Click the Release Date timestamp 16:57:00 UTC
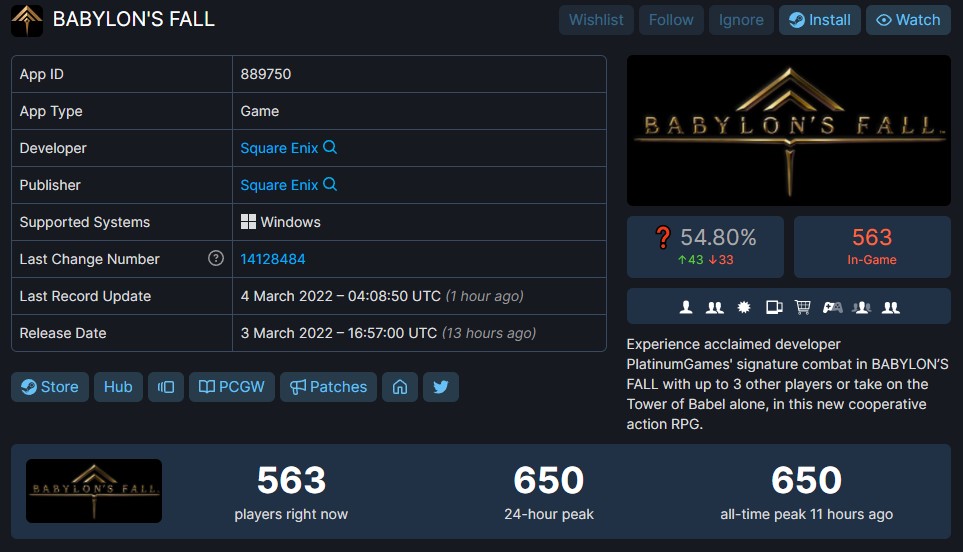Image resolution: width=963 pixels, height=552 pixels. coord(338,333)
